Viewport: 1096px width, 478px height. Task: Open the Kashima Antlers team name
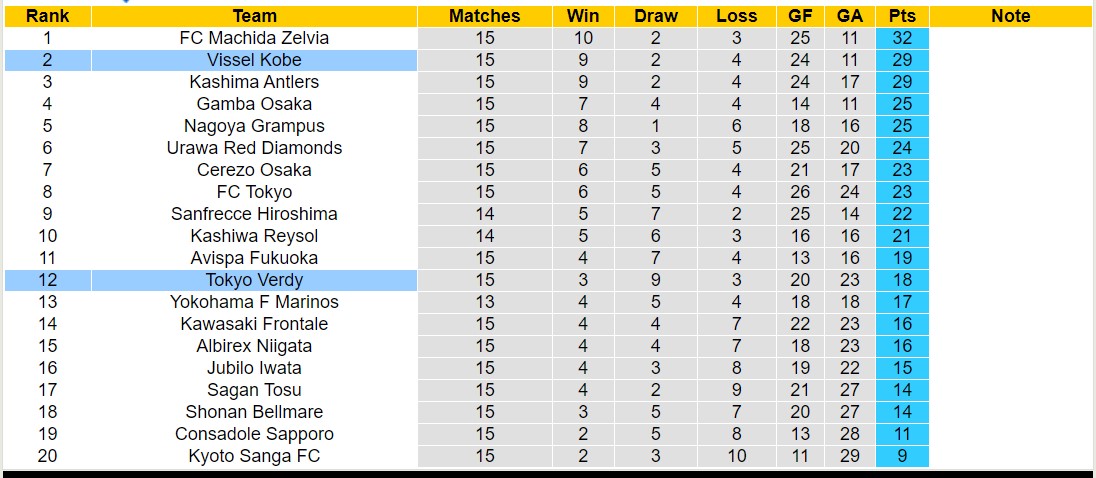[254, 82]
